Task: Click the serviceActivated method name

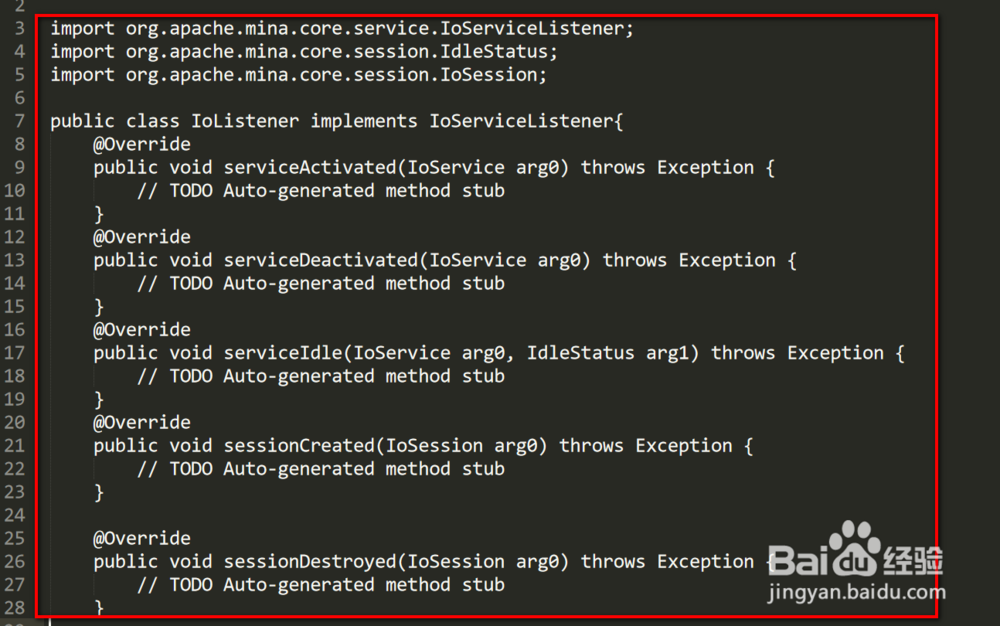Action: pyautogui.click(x=310, y=167)
